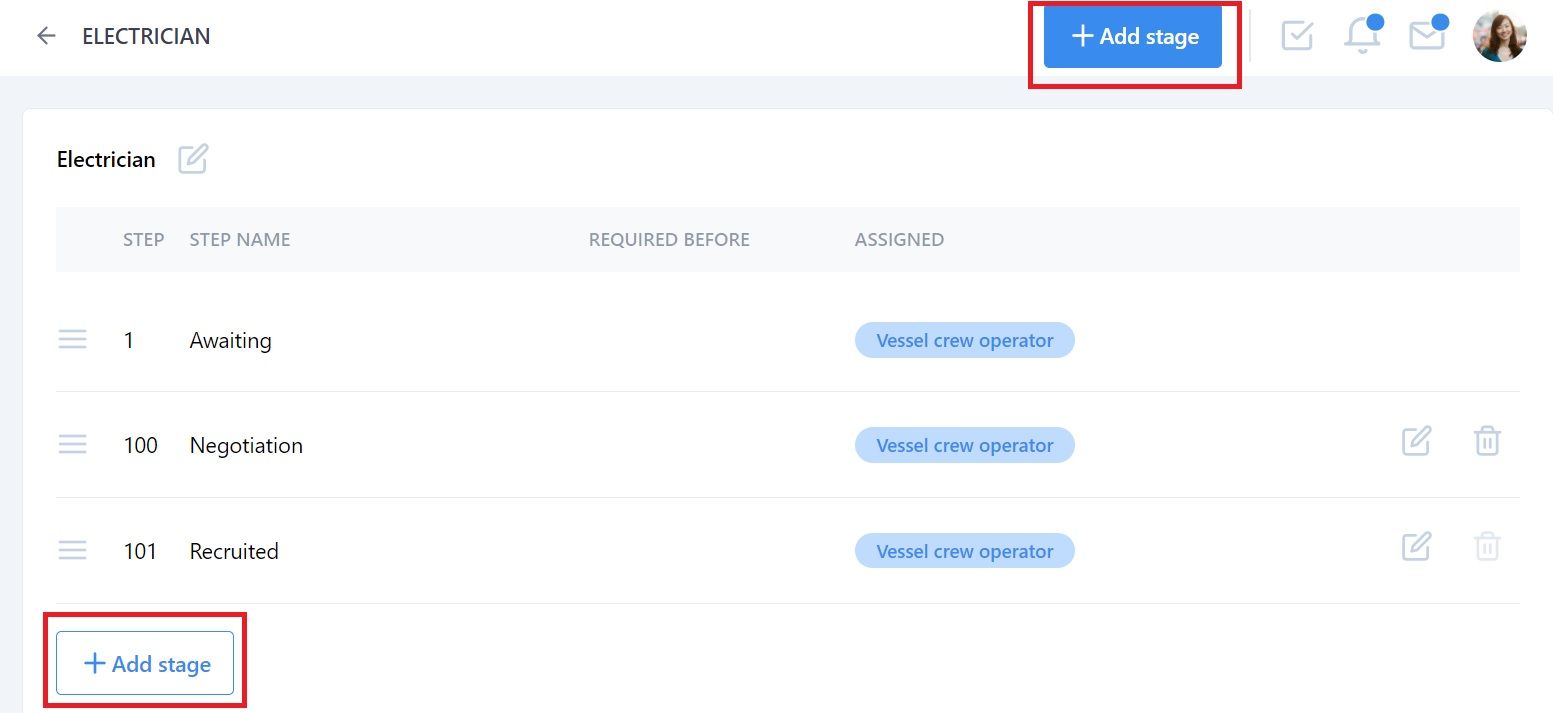Screen dimensions: 1553x713
Task: Click step number 101
Action: pos(140,551)
